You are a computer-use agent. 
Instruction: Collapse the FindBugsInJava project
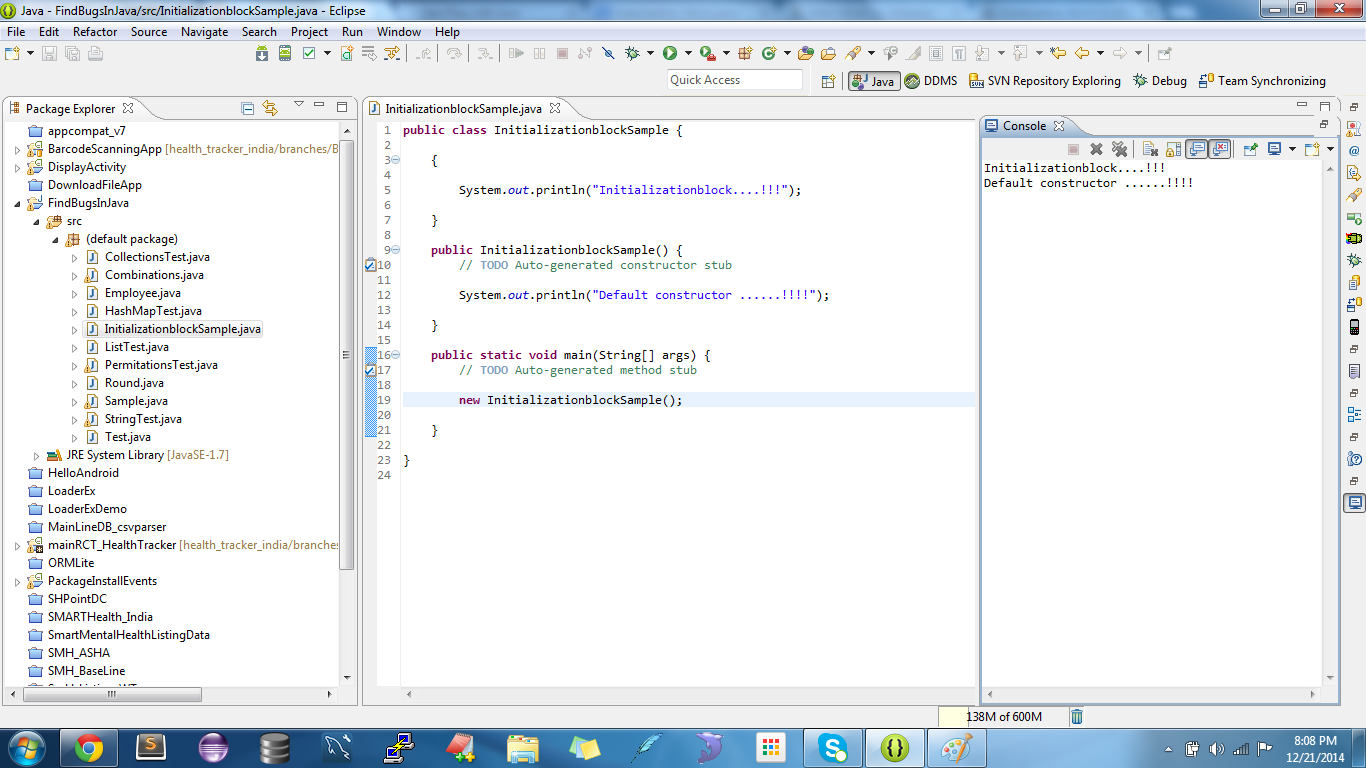[x=17, y=203]
